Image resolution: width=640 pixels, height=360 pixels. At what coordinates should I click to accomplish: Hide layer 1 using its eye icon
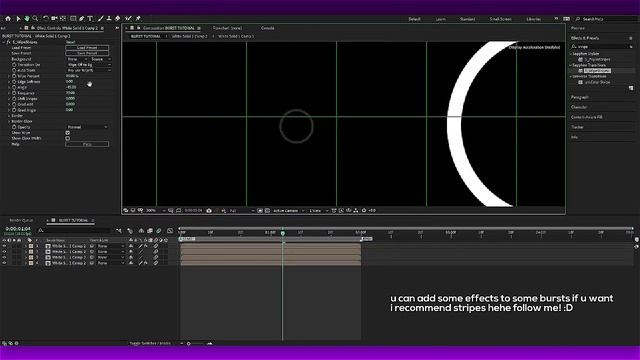pyautogui.click(x=4, y=246)
